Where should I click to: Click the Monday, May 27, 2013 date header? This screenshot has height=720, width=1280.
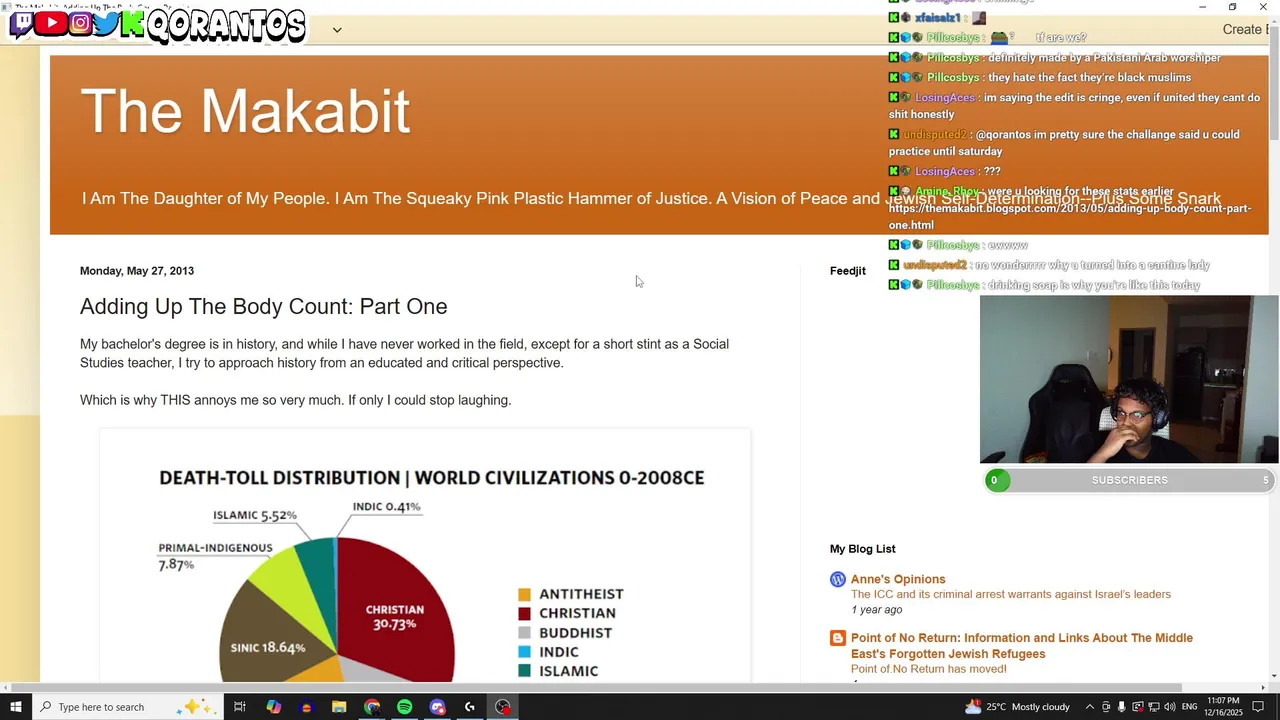pos(137,271)
